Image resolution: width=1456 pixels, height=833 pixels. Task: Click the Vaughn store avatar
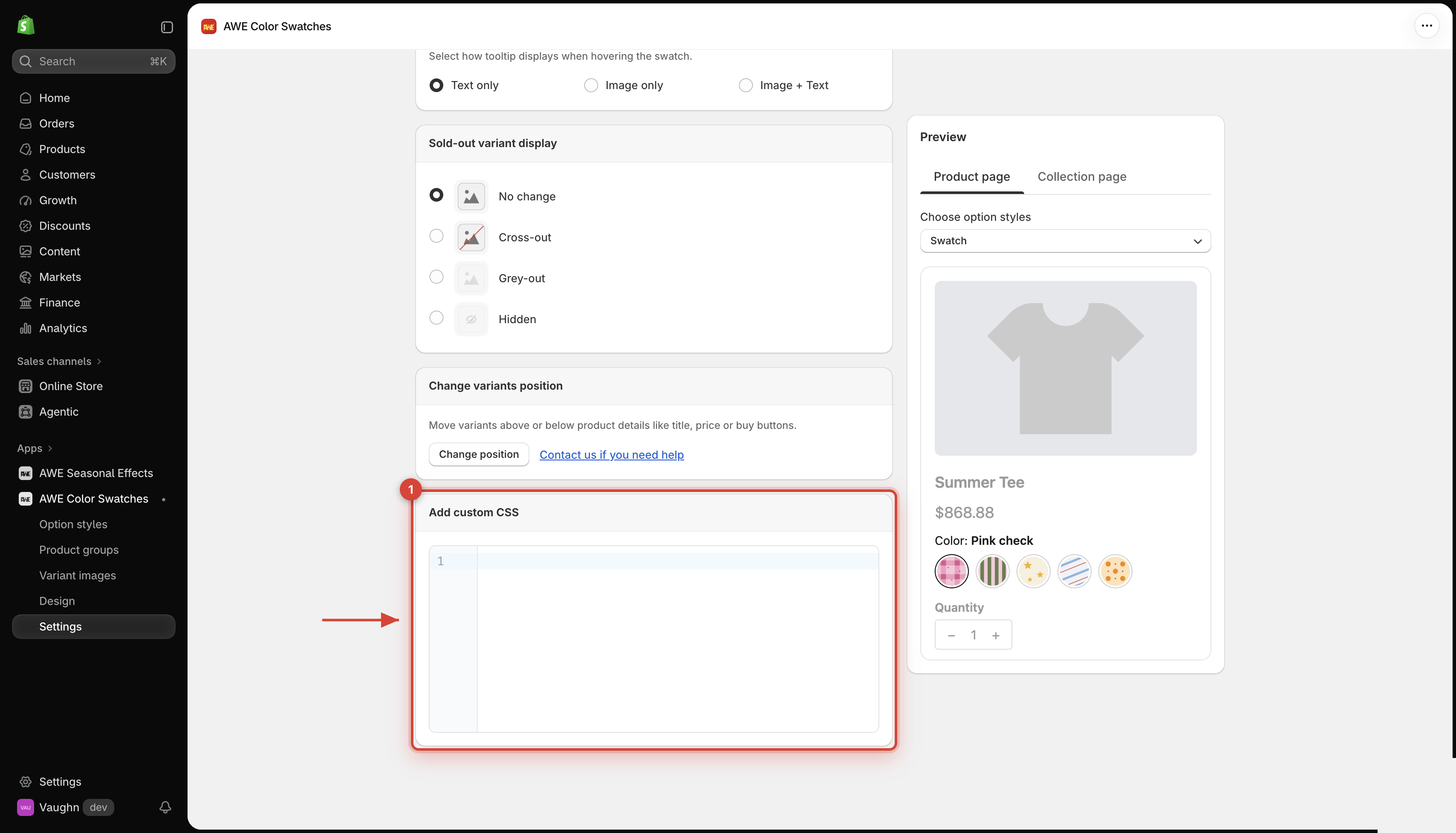click(25, 807)
